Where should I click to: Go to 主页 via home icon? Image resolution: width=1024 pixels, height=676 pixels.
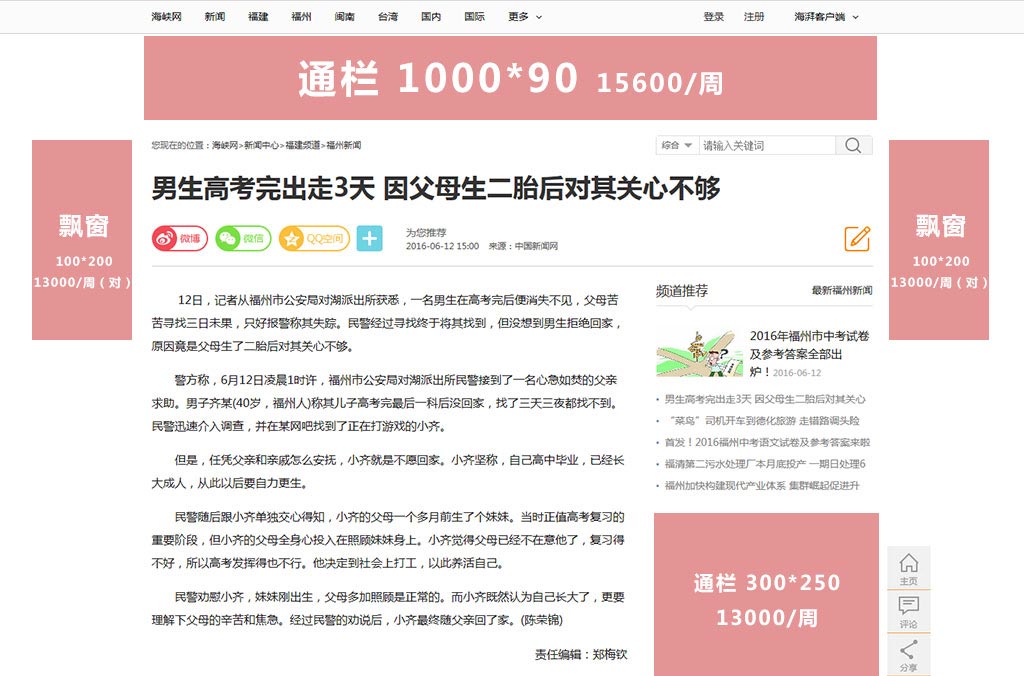(908, 568)
